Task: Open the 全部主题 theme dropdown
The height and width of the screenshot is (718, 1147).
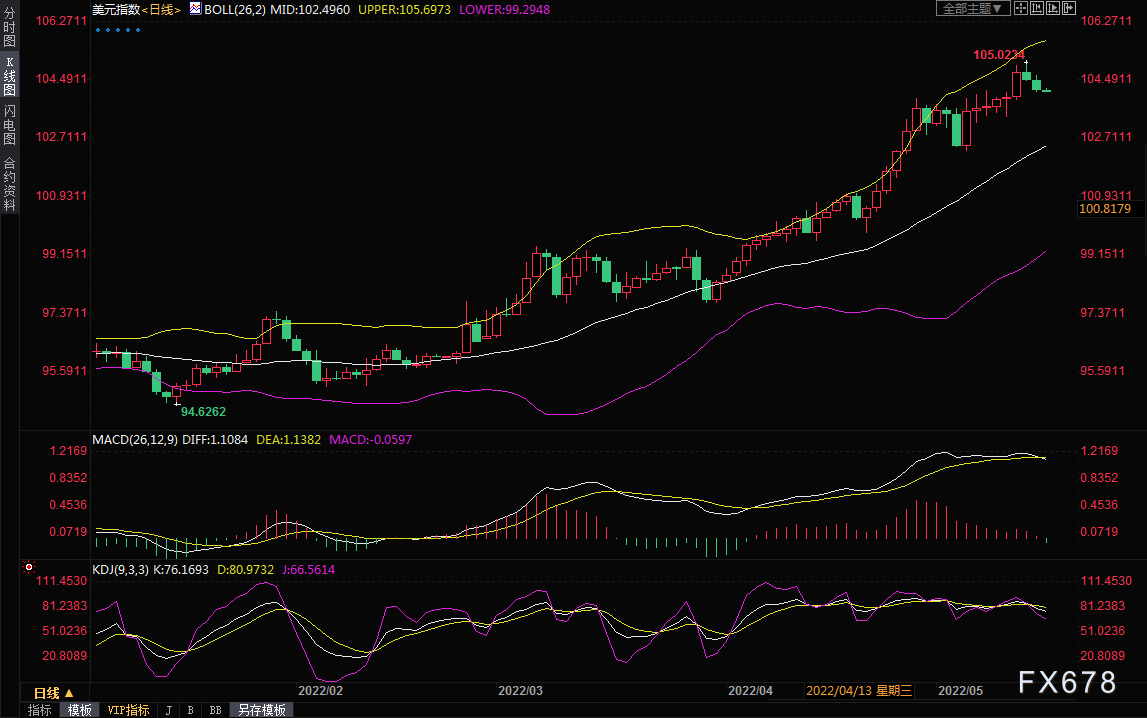Action: (x=970, y=8)
